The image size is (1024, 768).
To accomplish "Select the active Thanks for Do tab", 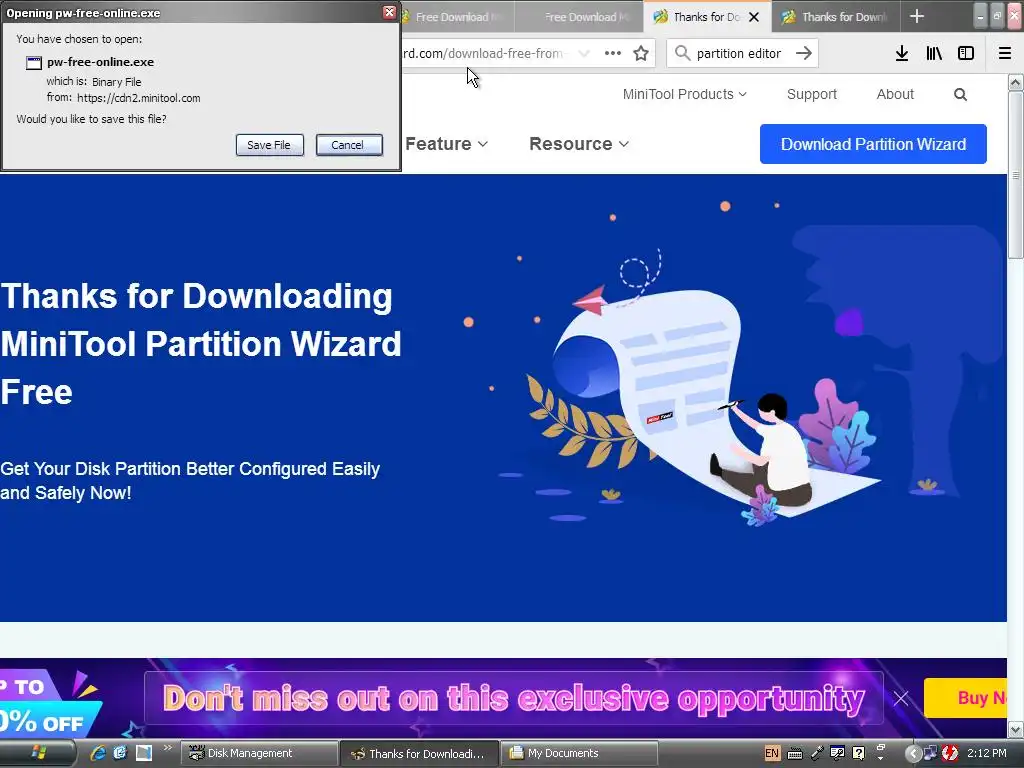I will 707,17.
